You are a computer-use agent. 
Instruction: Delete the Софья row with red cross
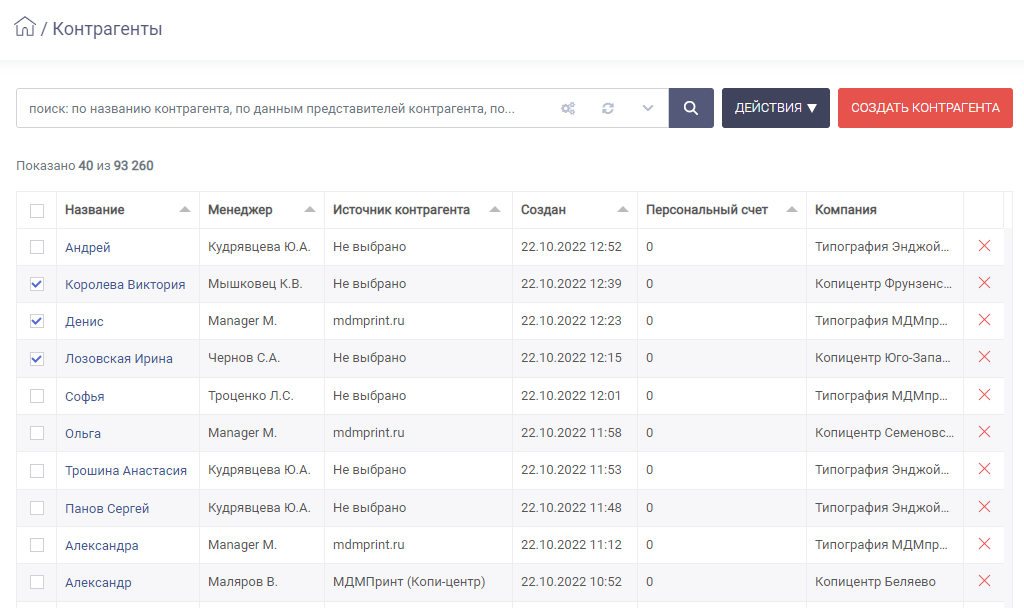984,395
